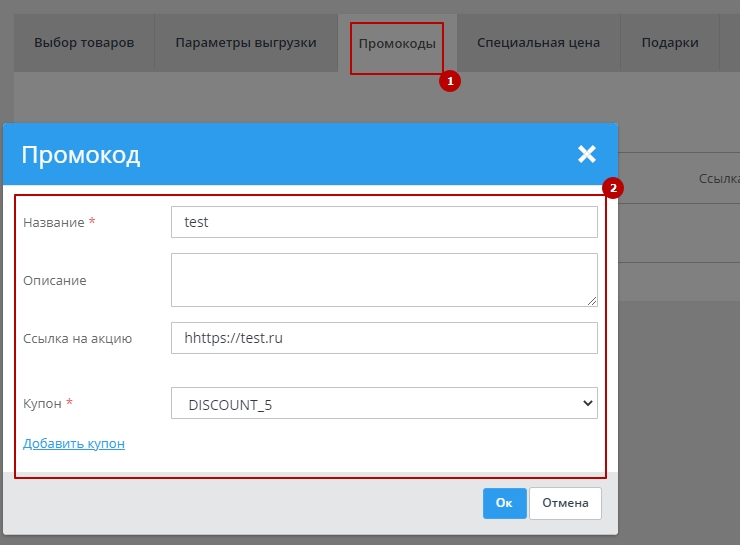Image resolution: width=740 pixels, height=545 pixels.
Task: Click the Название field label
Action: coord(54,222)
